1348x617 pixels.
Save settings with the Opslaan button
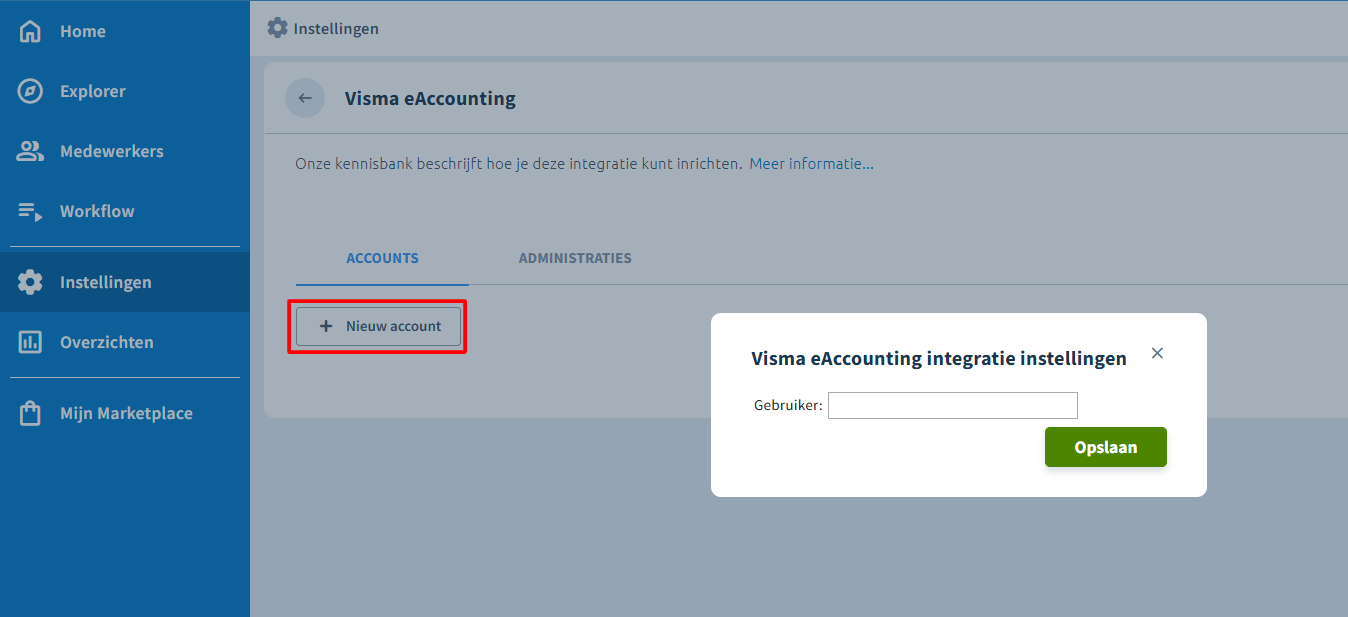click(x=1106, y=447)
